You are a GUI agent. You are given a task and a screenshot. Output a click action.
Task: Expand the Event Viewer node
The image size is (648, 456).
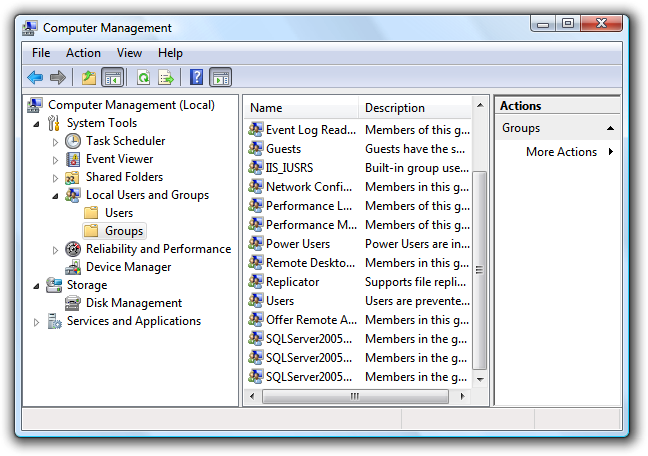coord(55,160)
